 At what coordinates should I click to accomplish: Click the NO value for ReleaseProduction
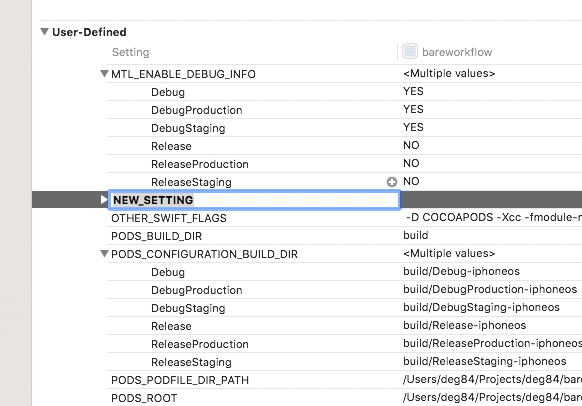(x=411, y=163)
